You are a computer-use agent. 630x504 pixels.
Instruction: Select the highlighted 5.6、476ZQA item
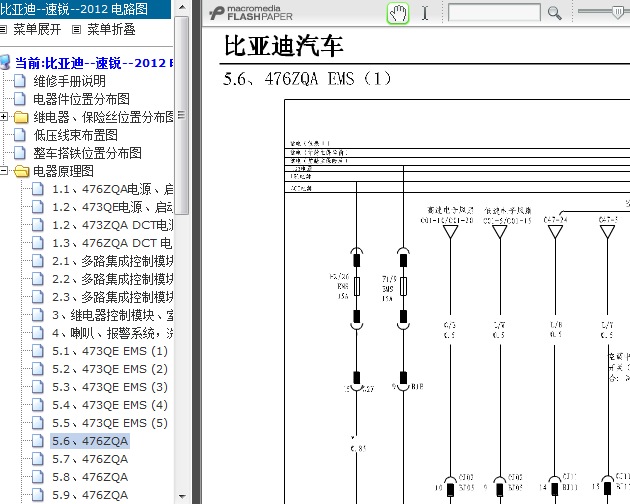pyautogui.click(x=90, y=441)
